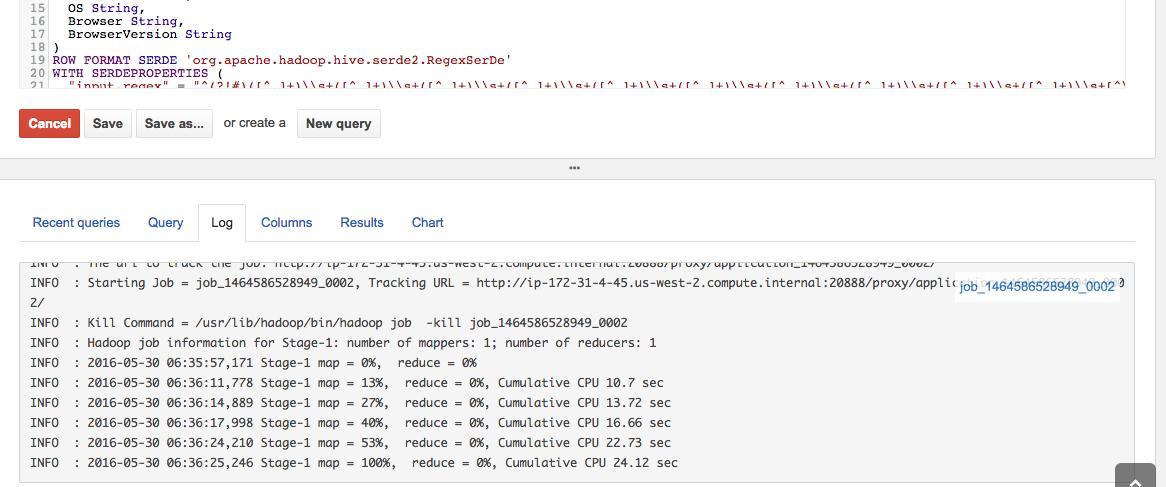Screen dimensions: 1166x487
Task: Cancel the running query
Action: (x=49, y=124)
